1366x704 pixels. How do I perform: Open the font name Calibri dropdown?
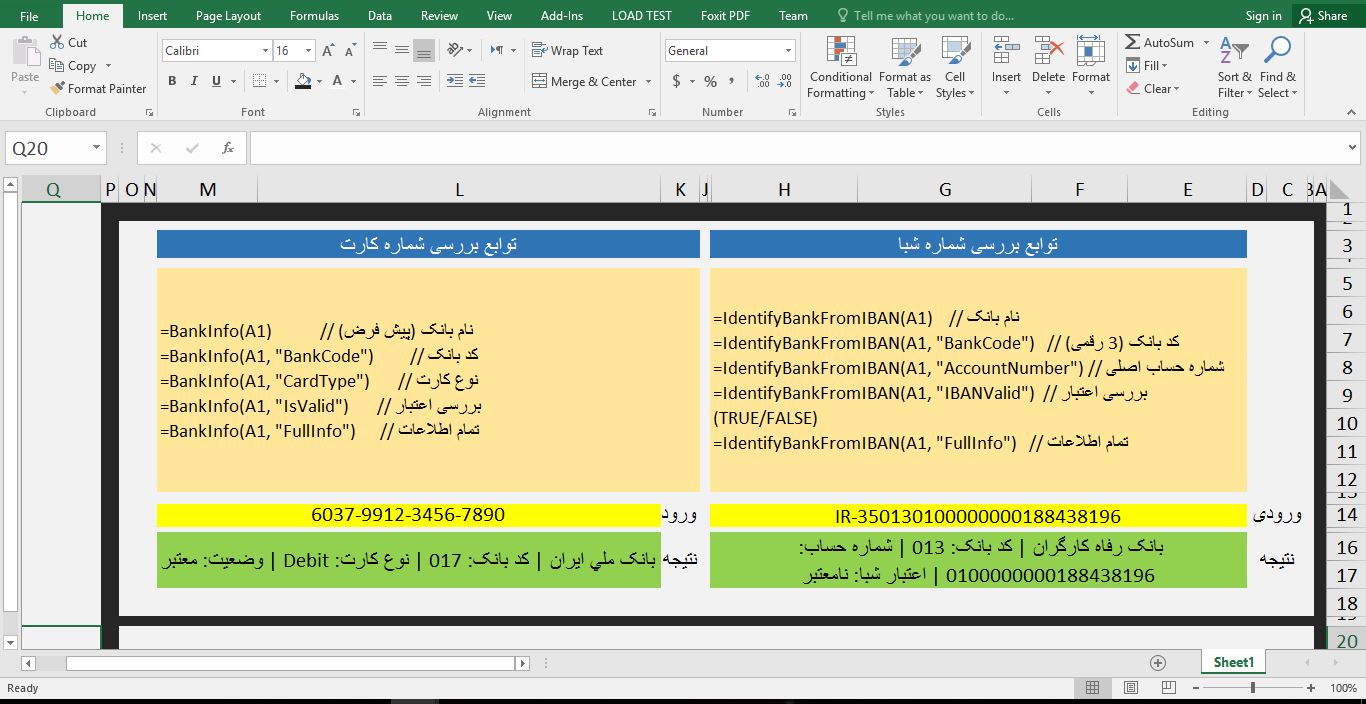click(x=265, y=50)
